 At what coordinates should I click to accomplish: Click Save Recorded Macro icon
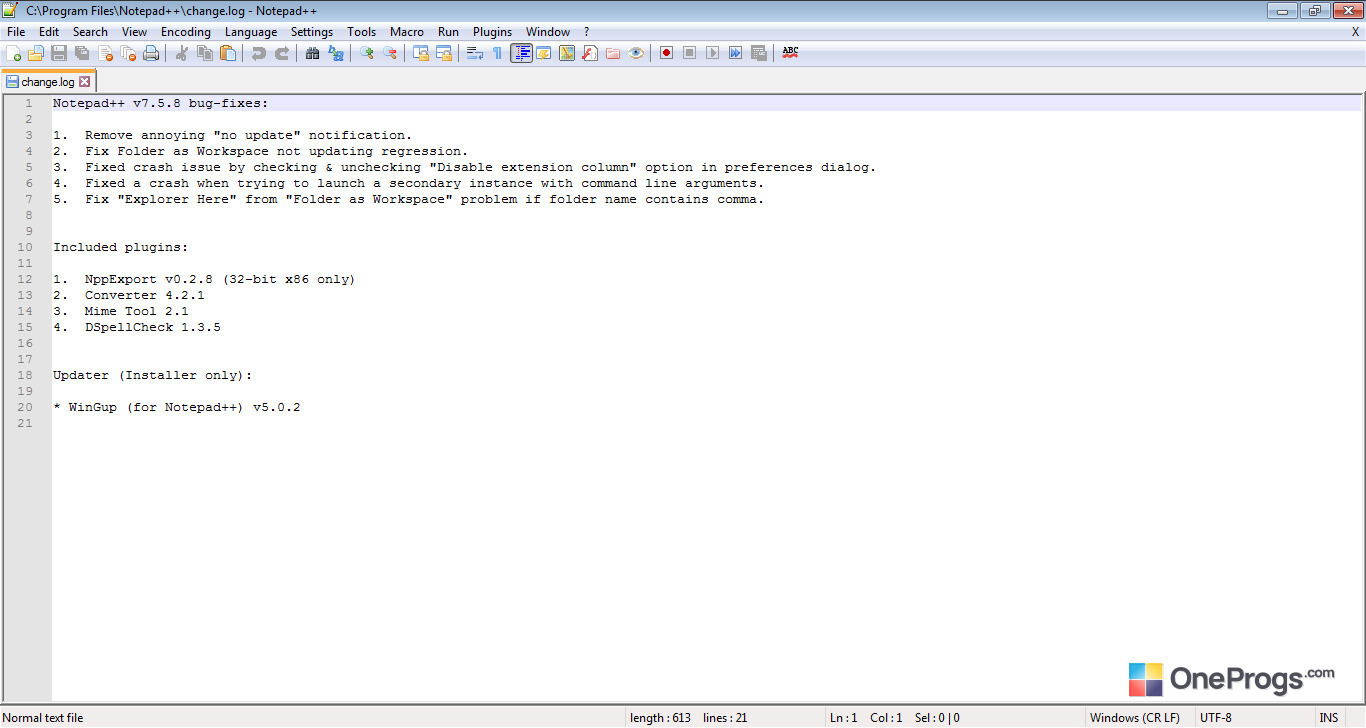759,53
